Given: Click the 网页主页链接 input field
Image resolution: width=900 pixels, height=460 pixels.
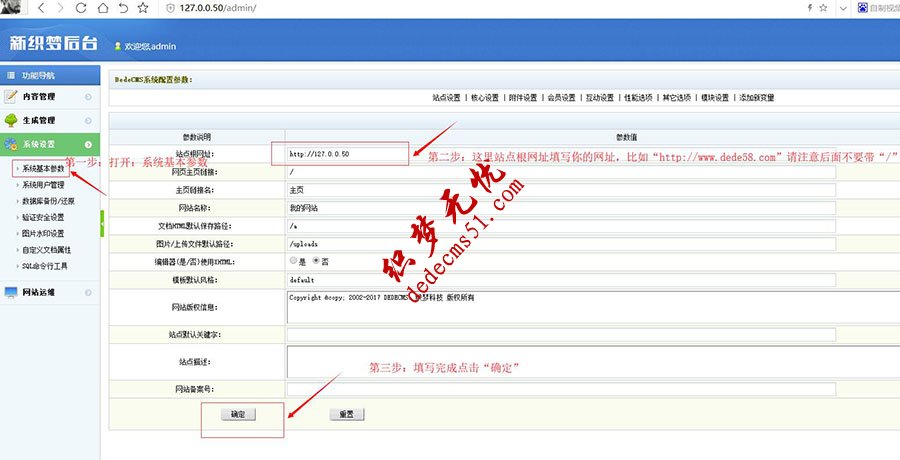Looking at the screenshot, I should [561, 172].
